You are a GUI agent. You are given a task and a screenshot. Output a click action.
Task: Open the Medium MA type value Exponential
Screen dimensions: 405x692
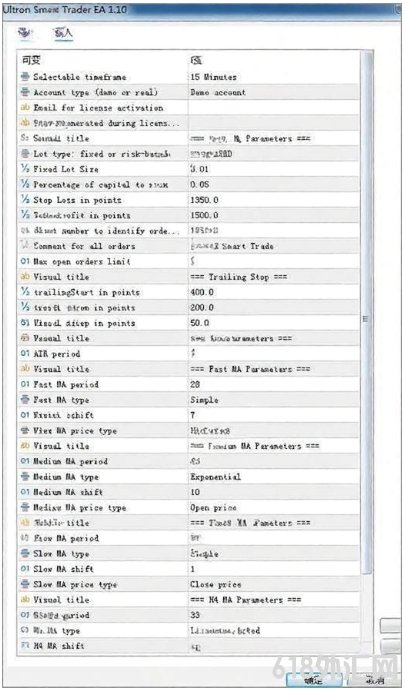point(216,477)
